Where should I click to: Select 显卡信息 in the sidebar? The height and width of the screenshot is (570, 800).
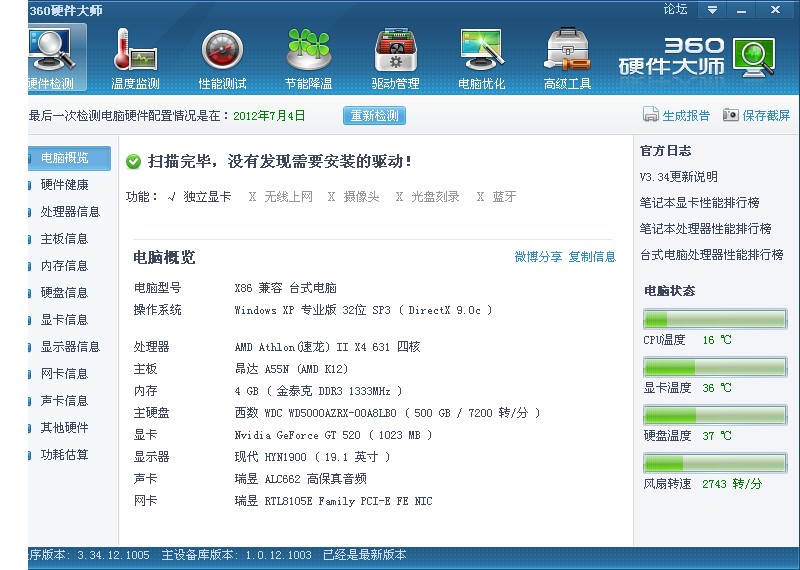pyautogui.click(x=64, y=320)
